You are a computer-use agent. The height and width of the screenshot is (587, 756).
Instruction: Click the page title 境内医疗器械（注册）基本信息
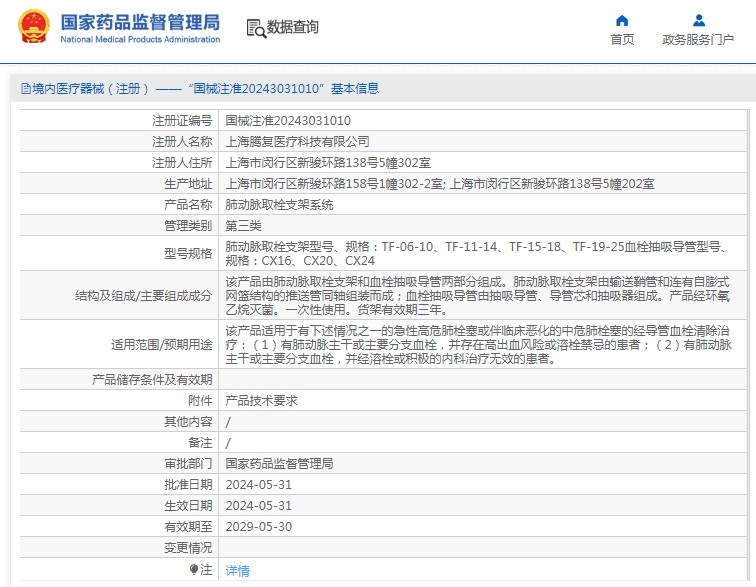pyautogui.click(x=205, y=89)
